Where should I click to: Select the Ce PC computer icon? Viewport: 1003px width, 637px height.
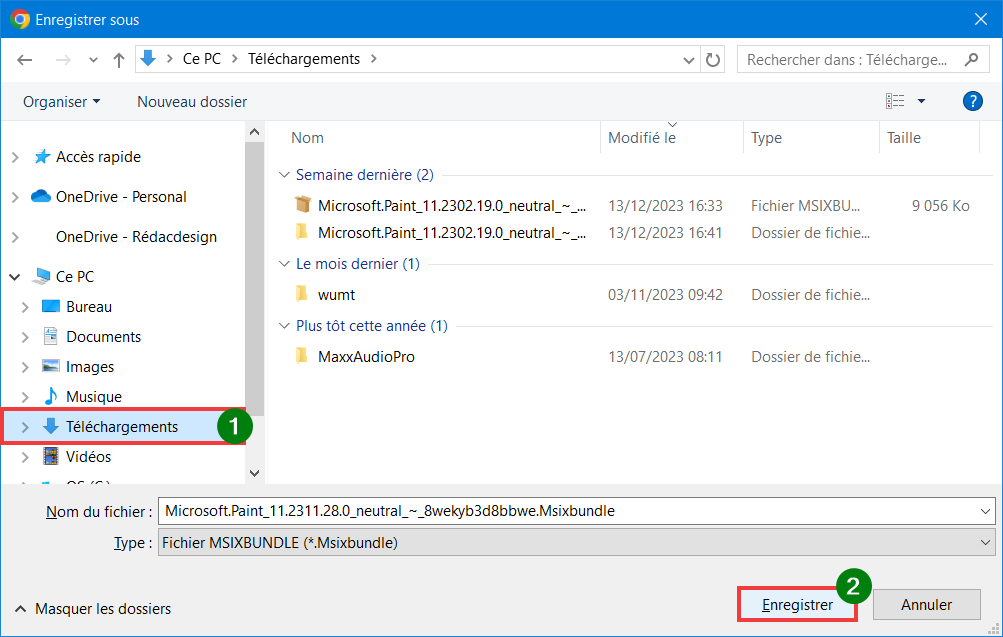[x=42, y=276]
